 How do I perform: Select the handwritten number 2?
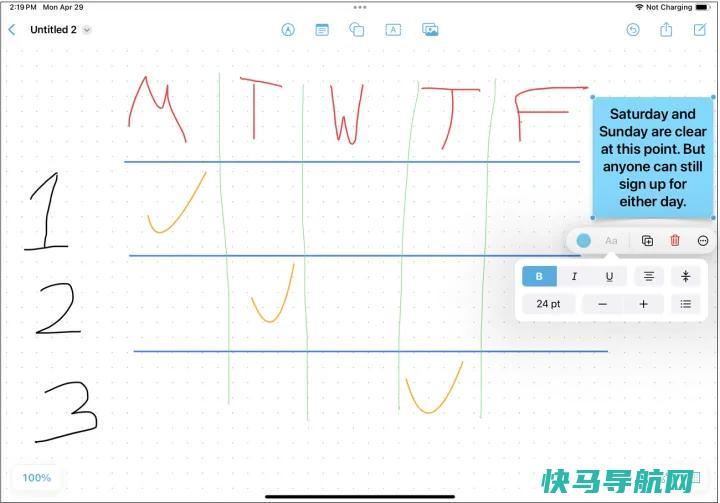click(x=58, y=308)
